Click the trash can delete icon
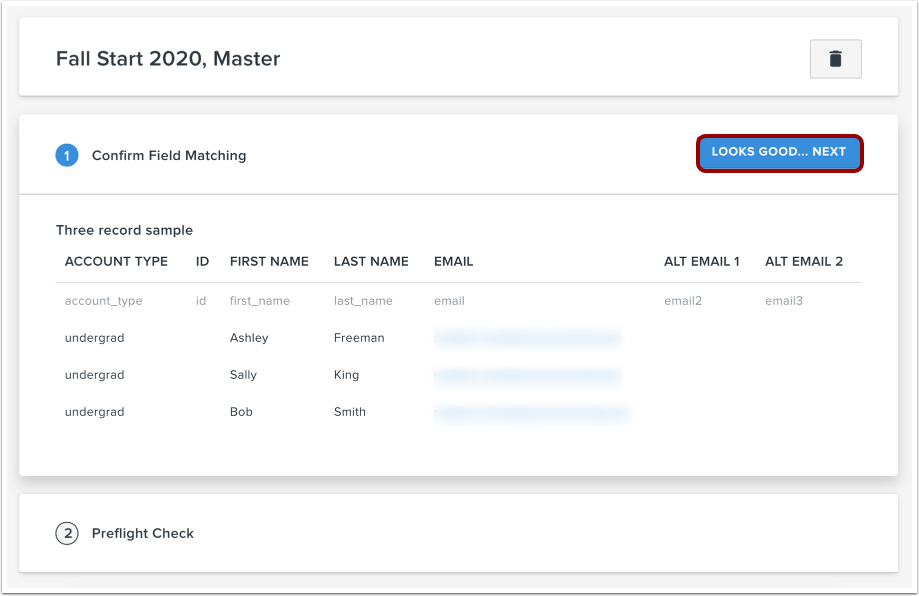Image resolution: width=919 pixels, height=596 pixels. (x=835, y=59)
